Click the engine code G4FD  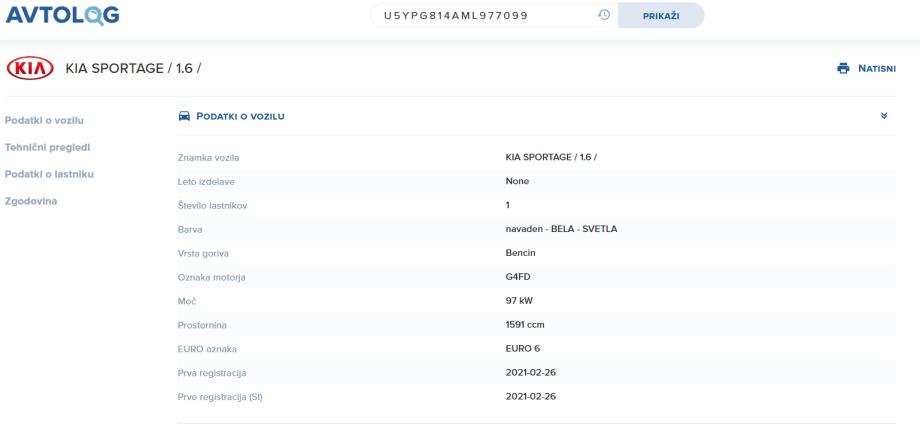[518, 277]
